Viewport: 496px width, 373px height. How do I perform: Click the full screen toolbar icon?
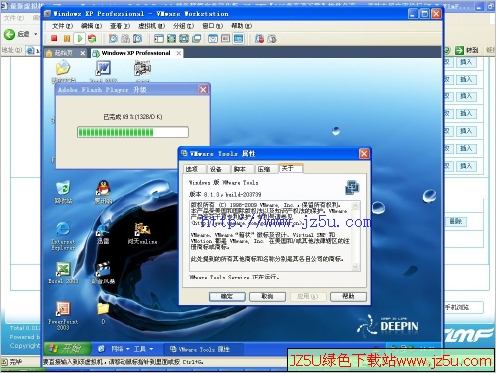(172, 39)
